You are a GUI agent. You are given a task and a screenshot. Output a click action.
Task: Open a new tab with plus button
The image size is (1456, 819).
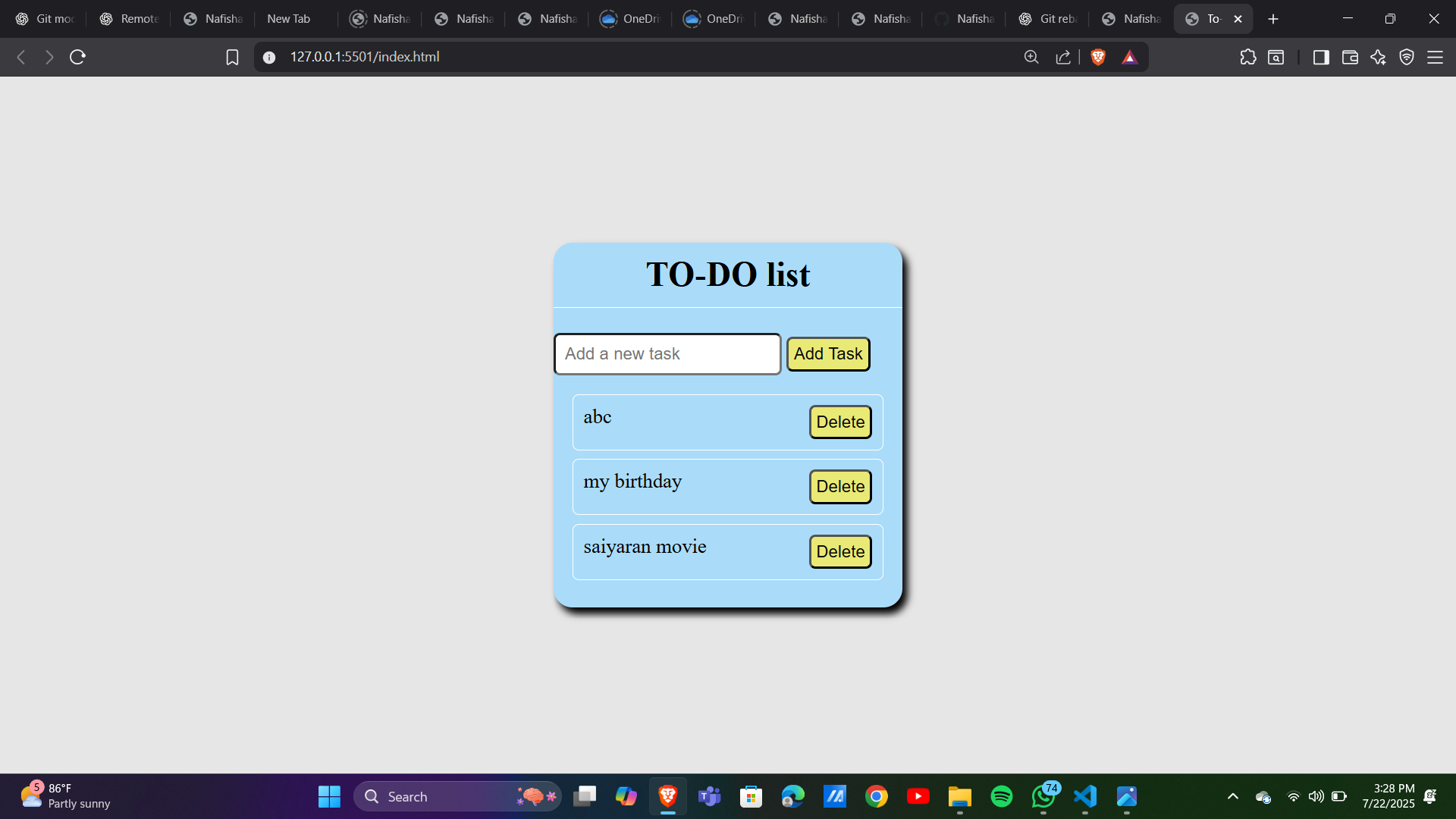point(1273,19)
